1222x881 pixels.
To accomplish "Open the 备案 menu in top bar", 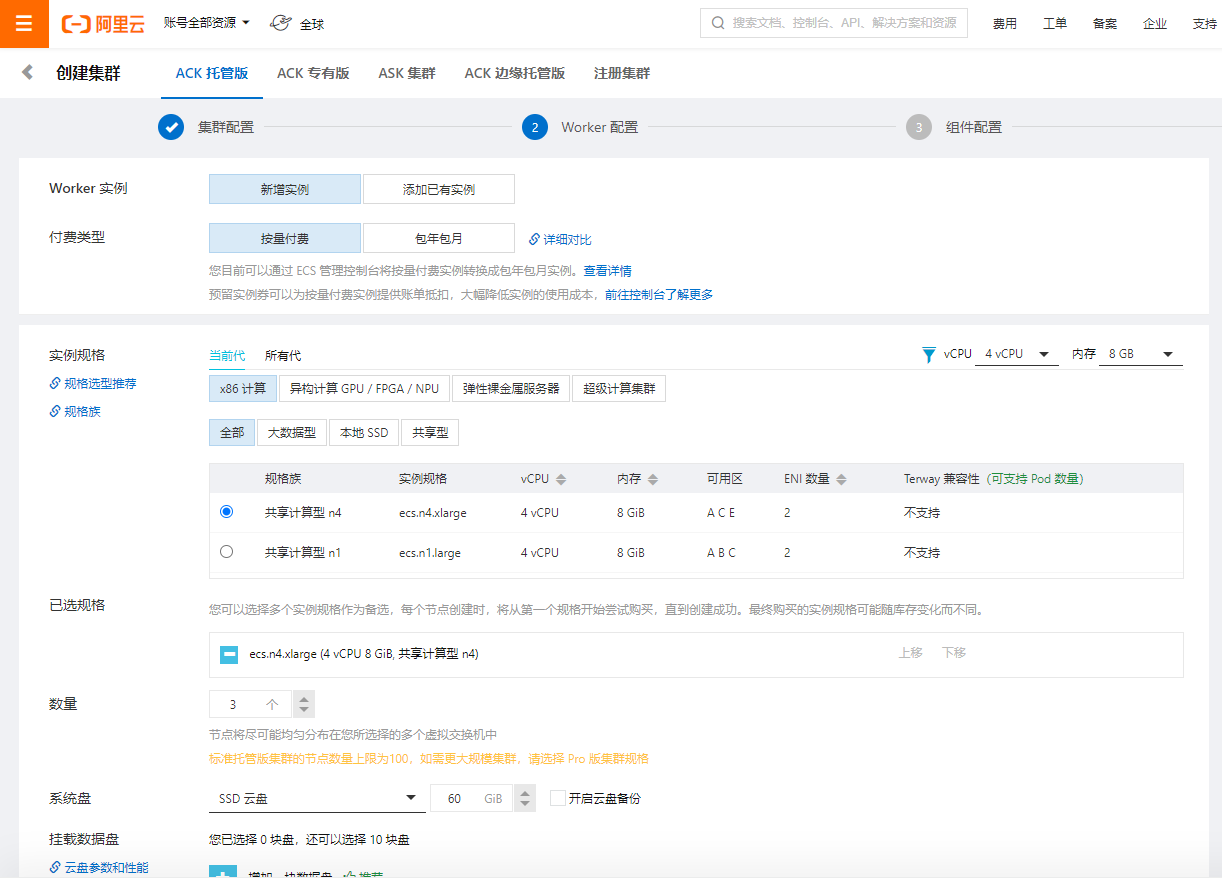I will (x=1105, y=24).
